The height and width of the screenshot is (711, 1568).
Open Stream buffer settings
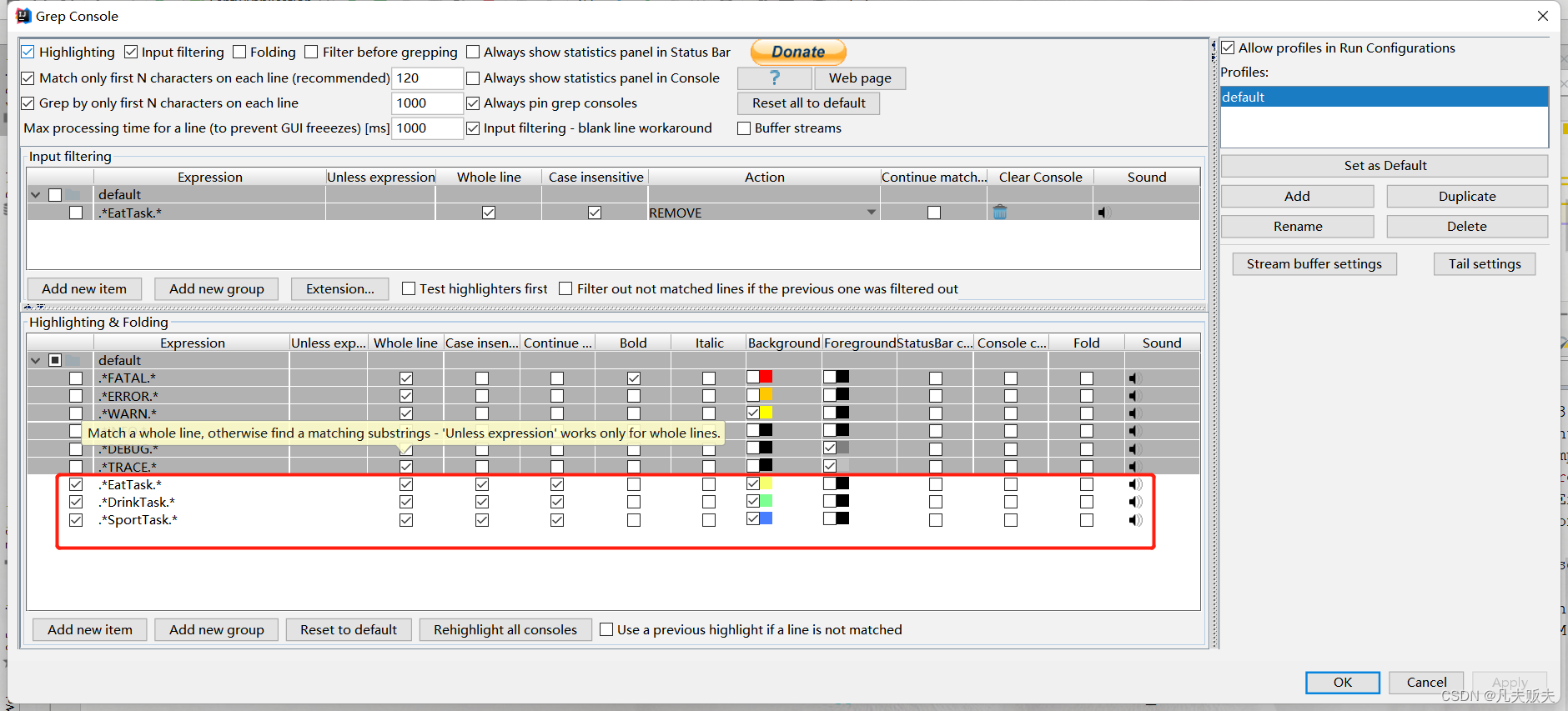[1314, 264]
